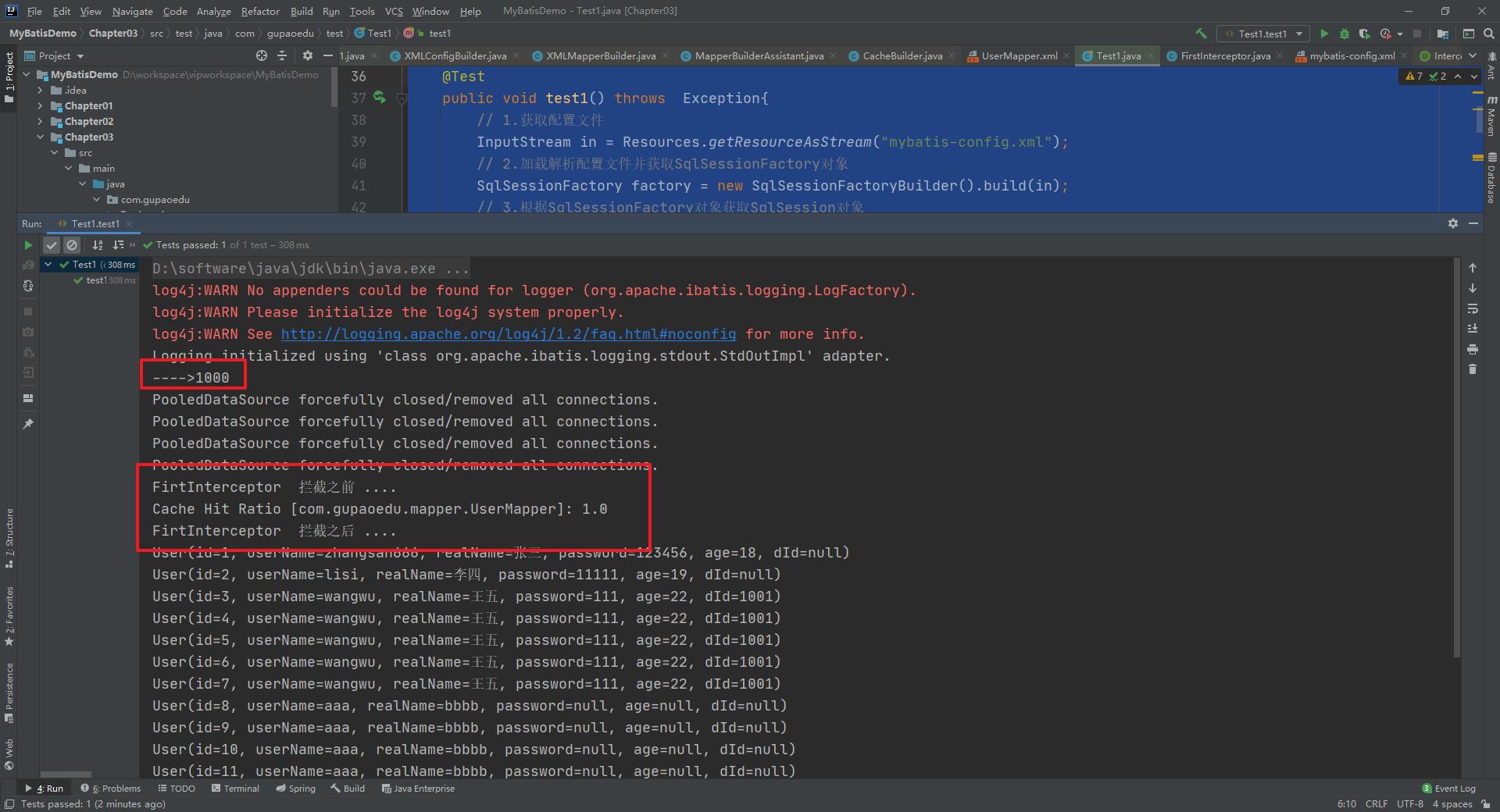
Task: Jump to previous output with the up arrow
Action: 1473,268
